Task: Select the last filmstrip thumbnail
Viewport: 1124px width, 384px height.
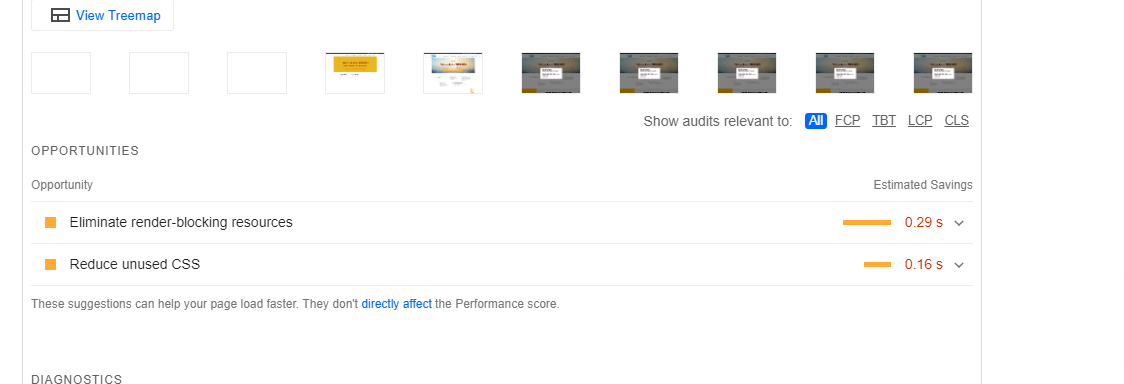Action: (943, 72)
